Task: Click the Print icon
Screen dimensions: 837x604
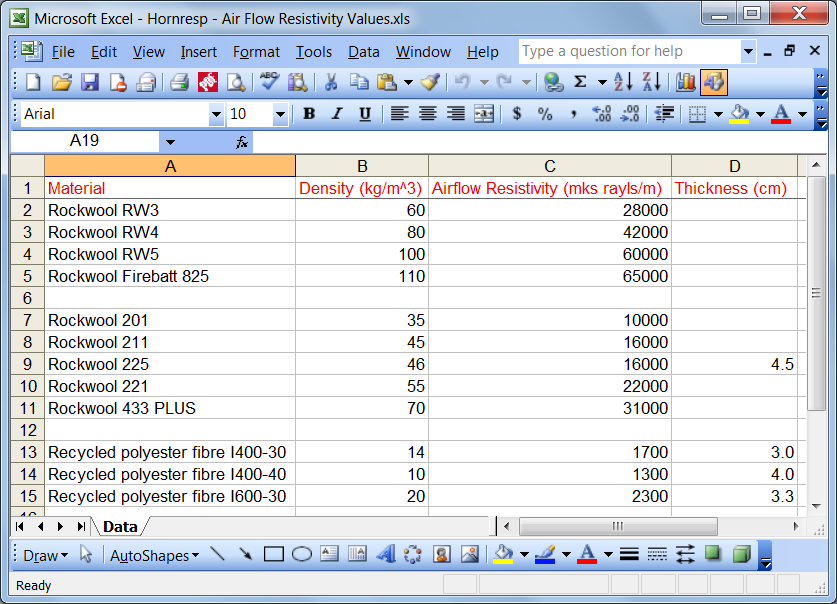Action: click(179, 82)
